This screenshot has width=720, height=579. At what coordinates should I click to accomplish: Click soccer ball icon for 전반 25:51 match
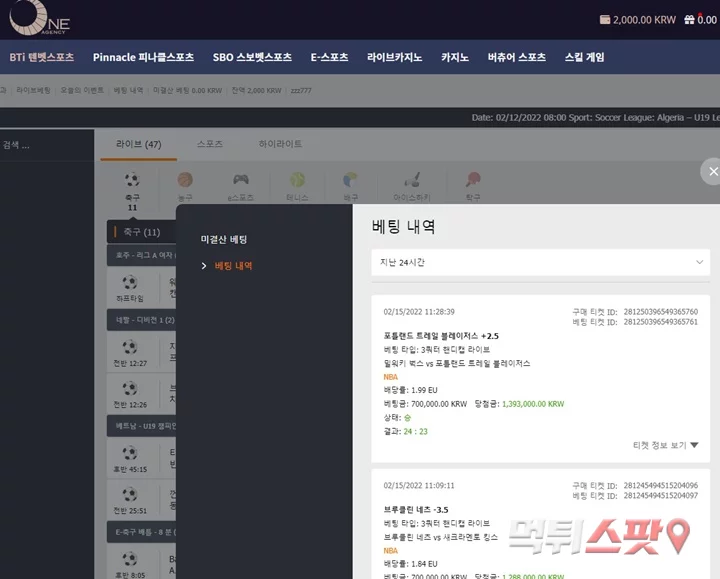130,495
